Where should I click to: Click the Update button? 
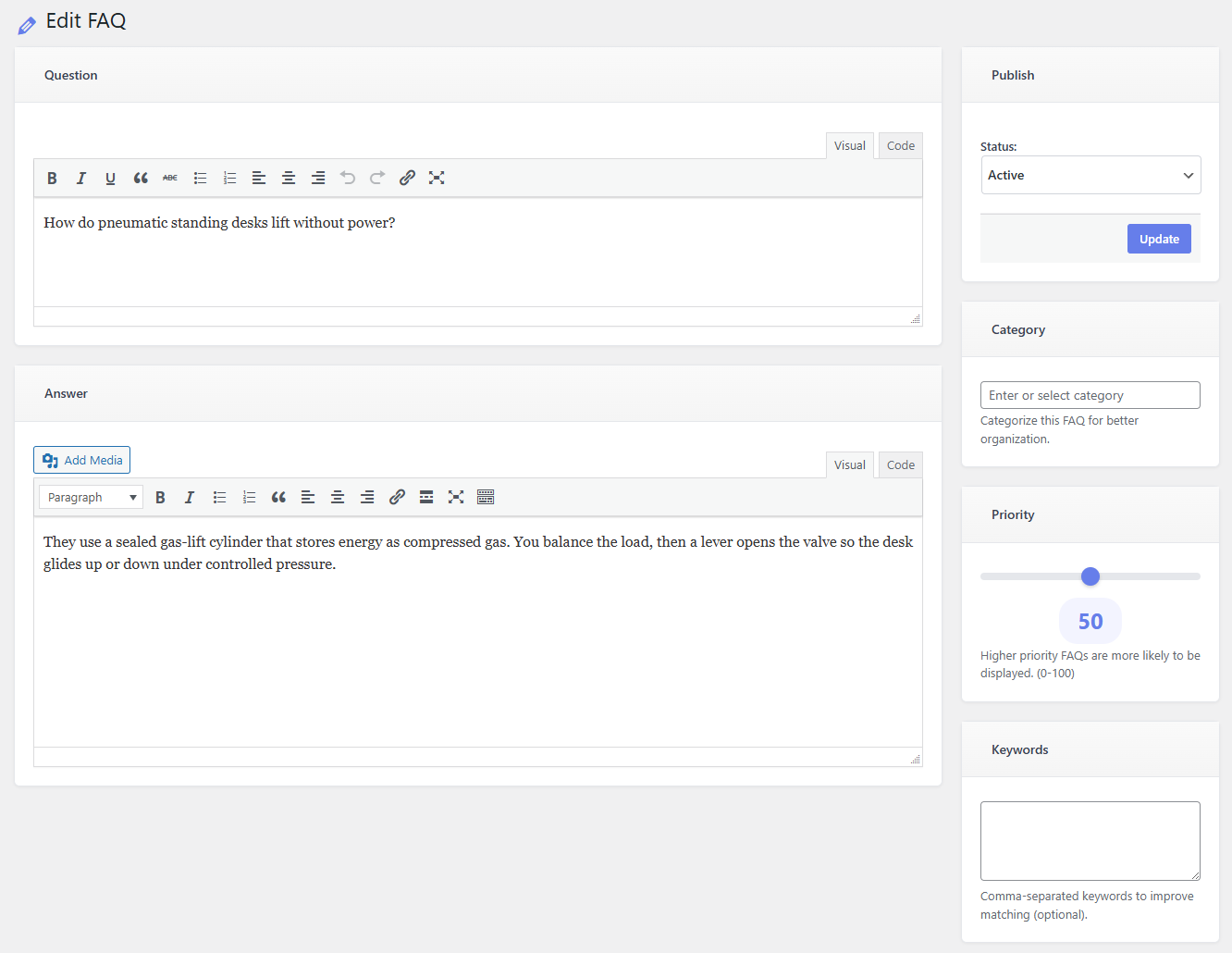point(1159,239)
